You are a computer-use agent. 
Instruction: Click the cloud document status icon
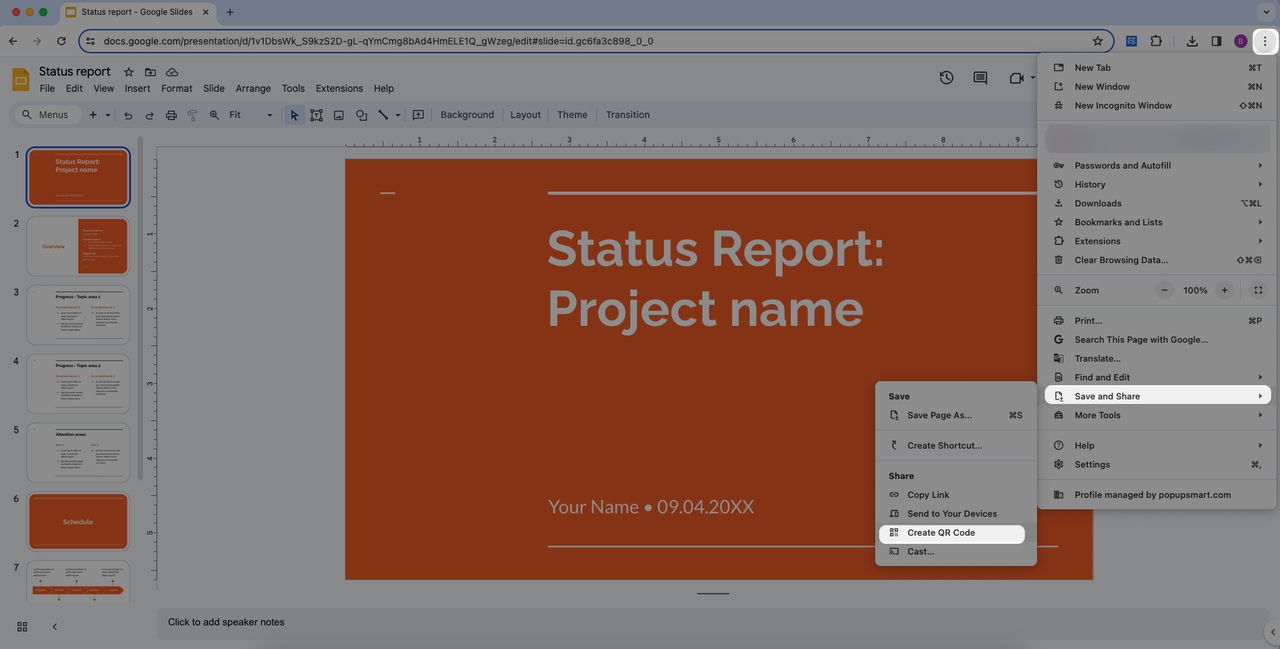[x=172, y=72]
